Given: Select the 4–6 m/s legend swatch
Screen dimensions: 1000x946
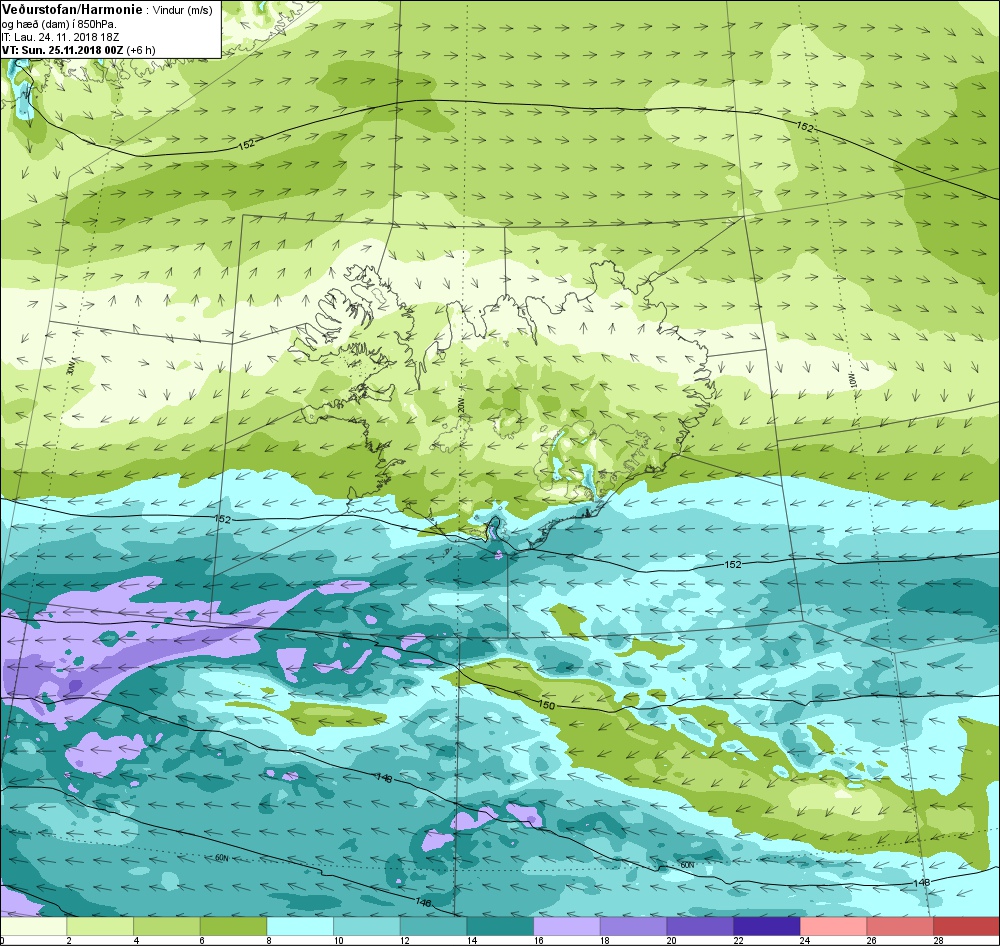Looking at the screenshot, I should 166,926.
